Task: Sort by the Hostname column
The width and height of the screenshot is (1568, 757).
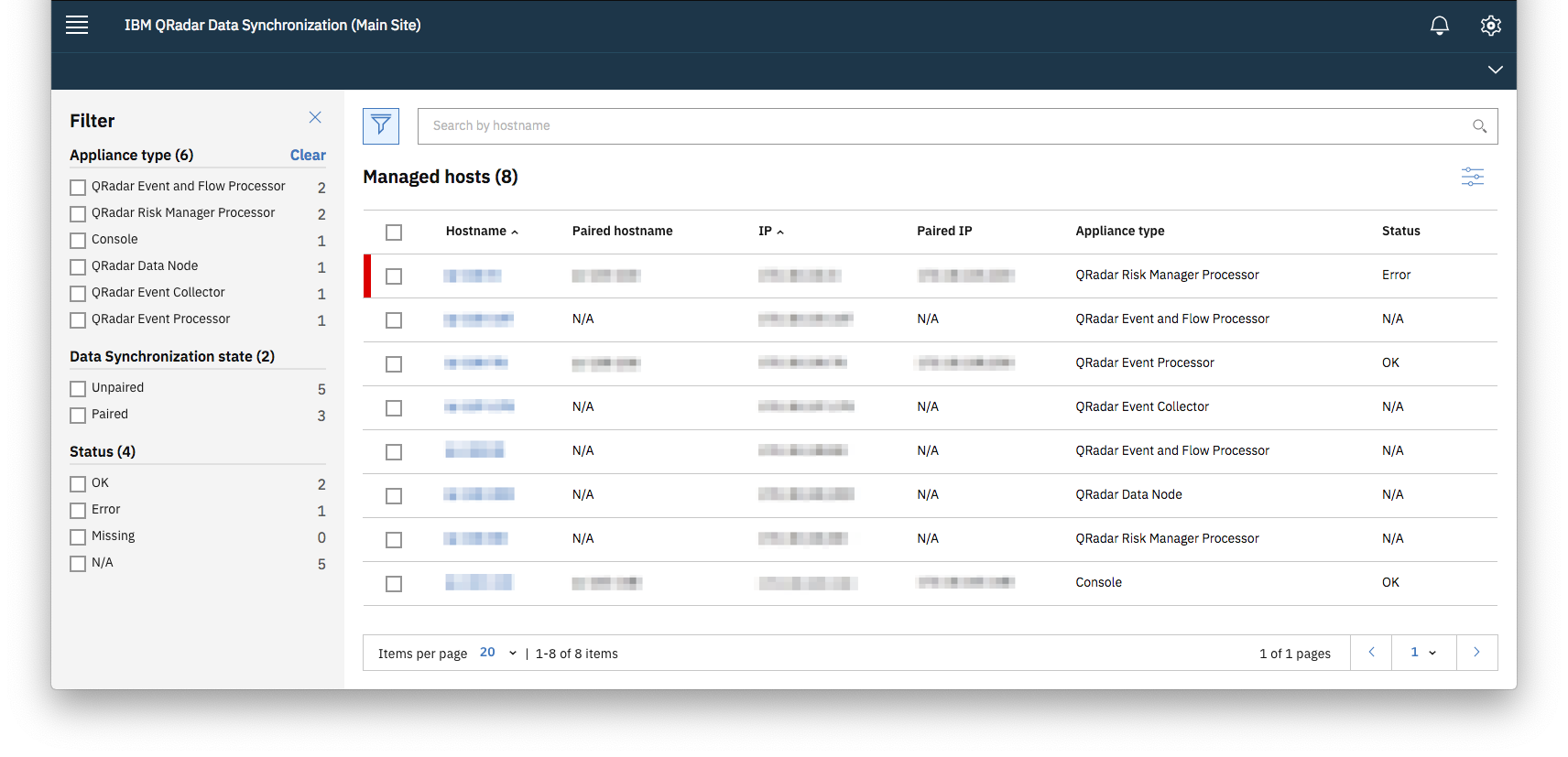Action: [x=482, y=232]
